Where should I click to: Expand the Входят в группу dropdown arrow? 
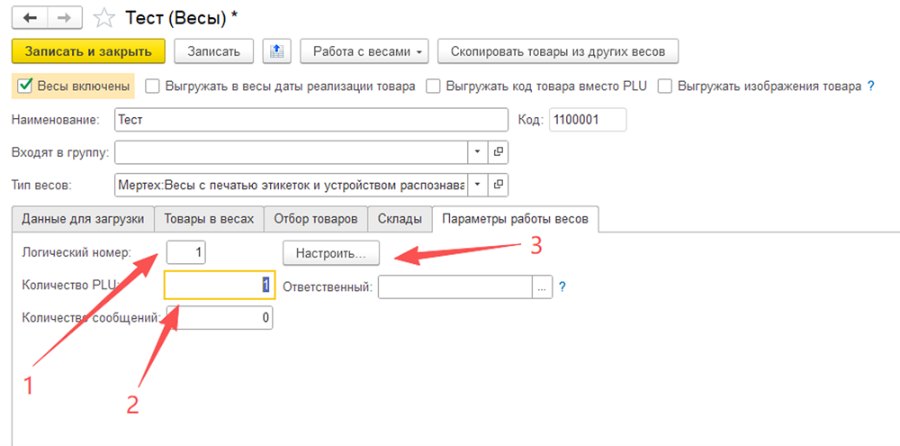[x=478, y=152]
